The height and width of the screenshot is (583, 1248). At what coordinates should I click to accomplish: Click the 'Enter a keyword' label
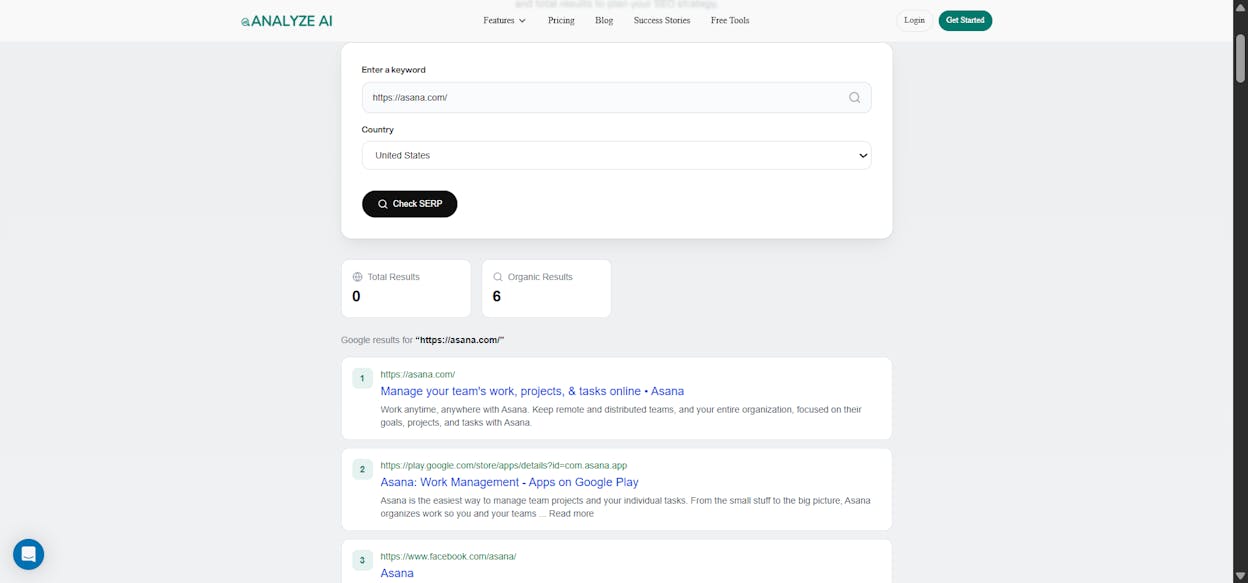(393, 70)
